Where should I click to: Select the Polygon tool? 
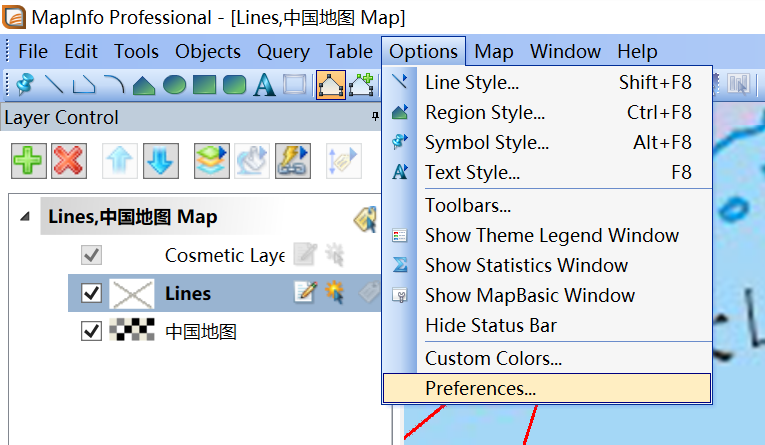[143, 84]
